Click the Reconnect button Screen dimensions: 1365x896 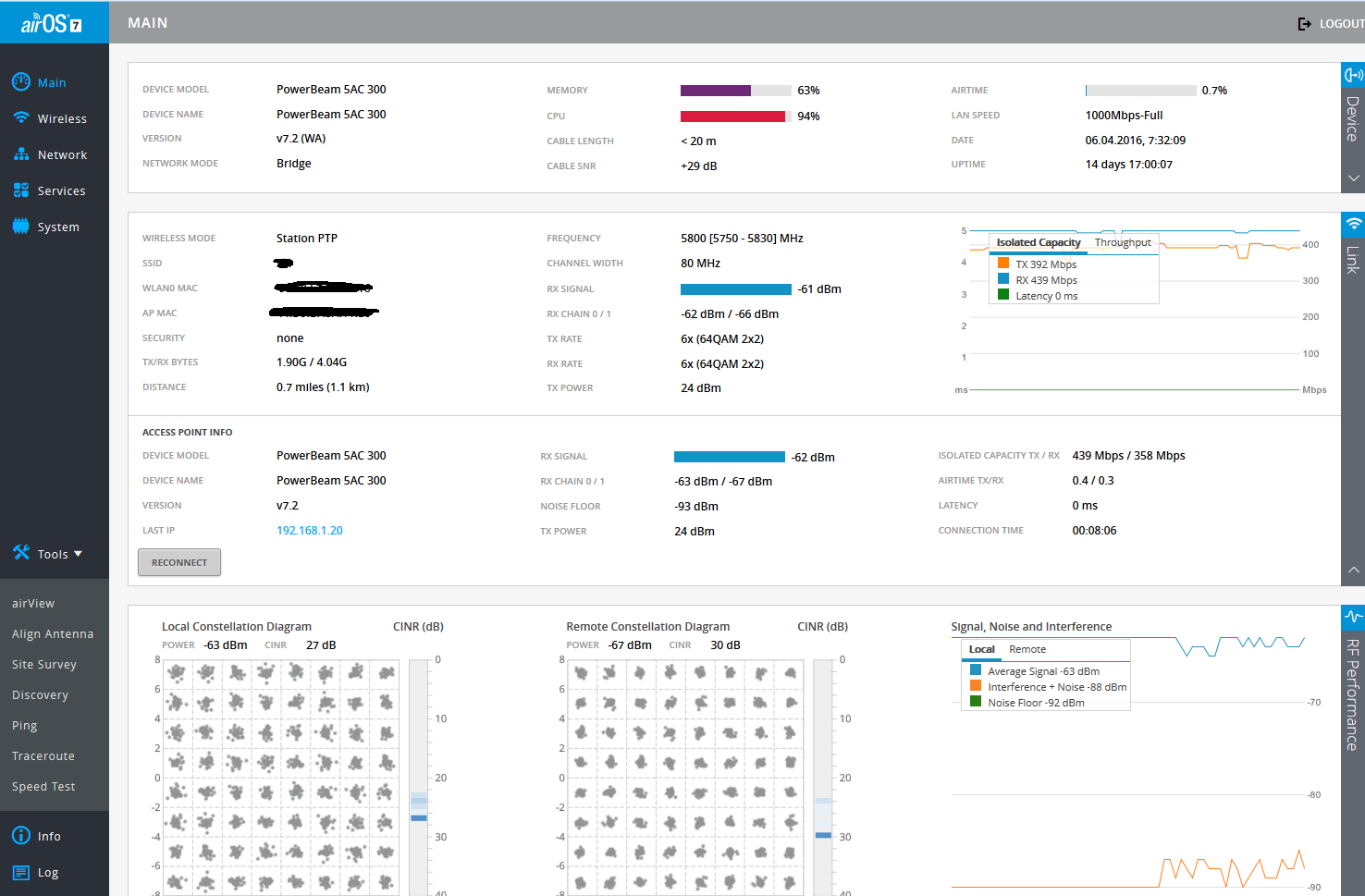point(179,562)
